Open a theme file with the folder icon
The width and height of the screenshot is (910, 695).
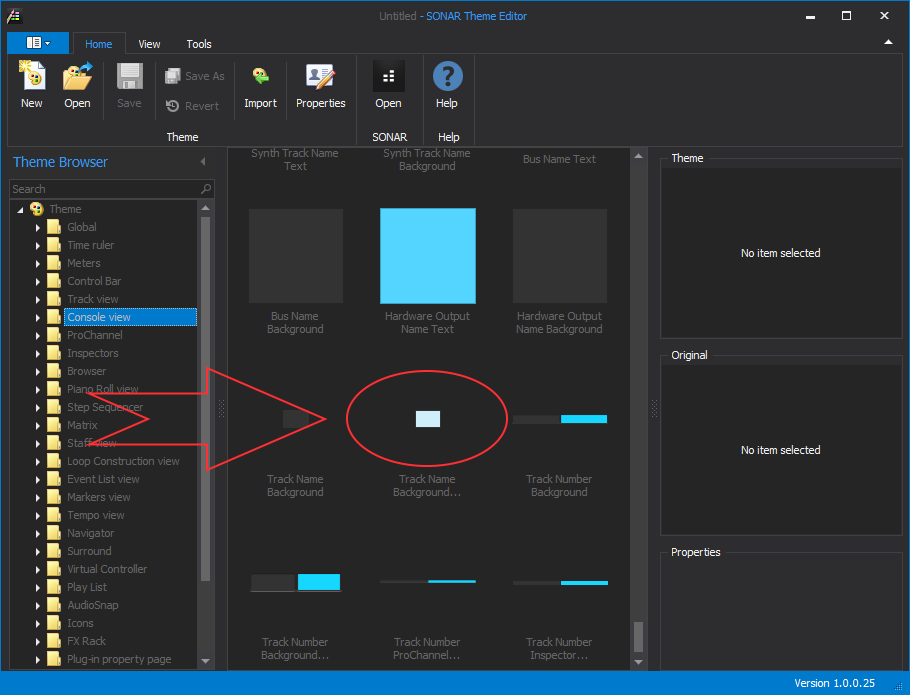click(x=77, y=77)
